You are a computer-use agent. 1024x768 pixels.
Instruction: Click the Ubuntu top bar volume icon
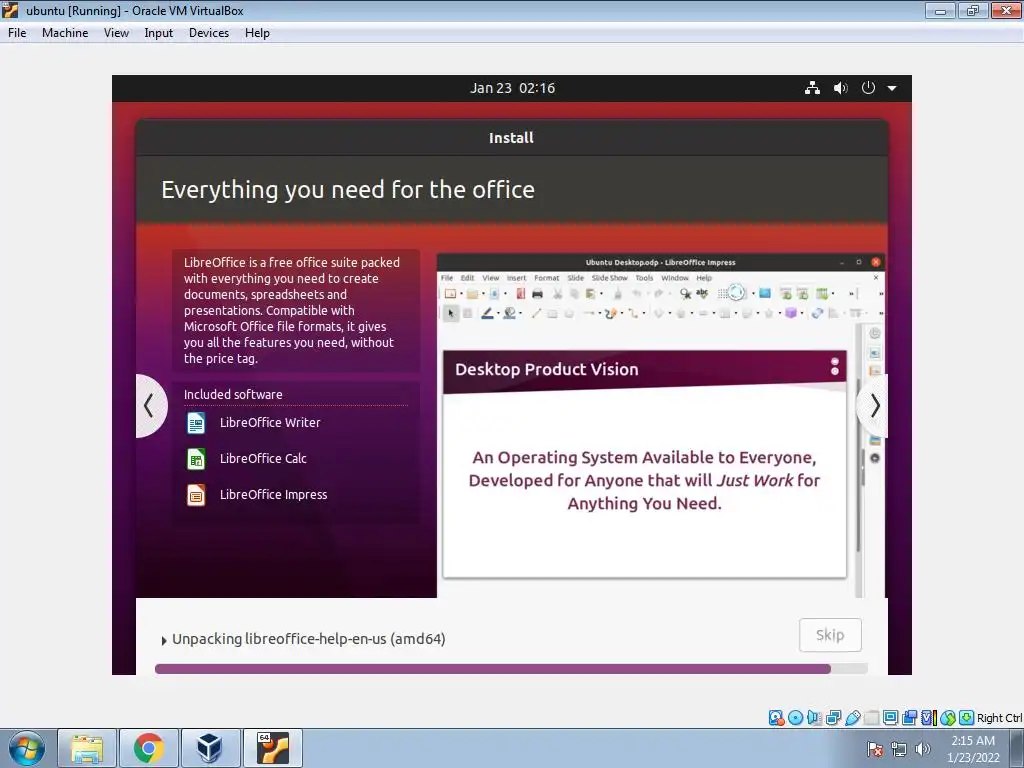[840, 88]
